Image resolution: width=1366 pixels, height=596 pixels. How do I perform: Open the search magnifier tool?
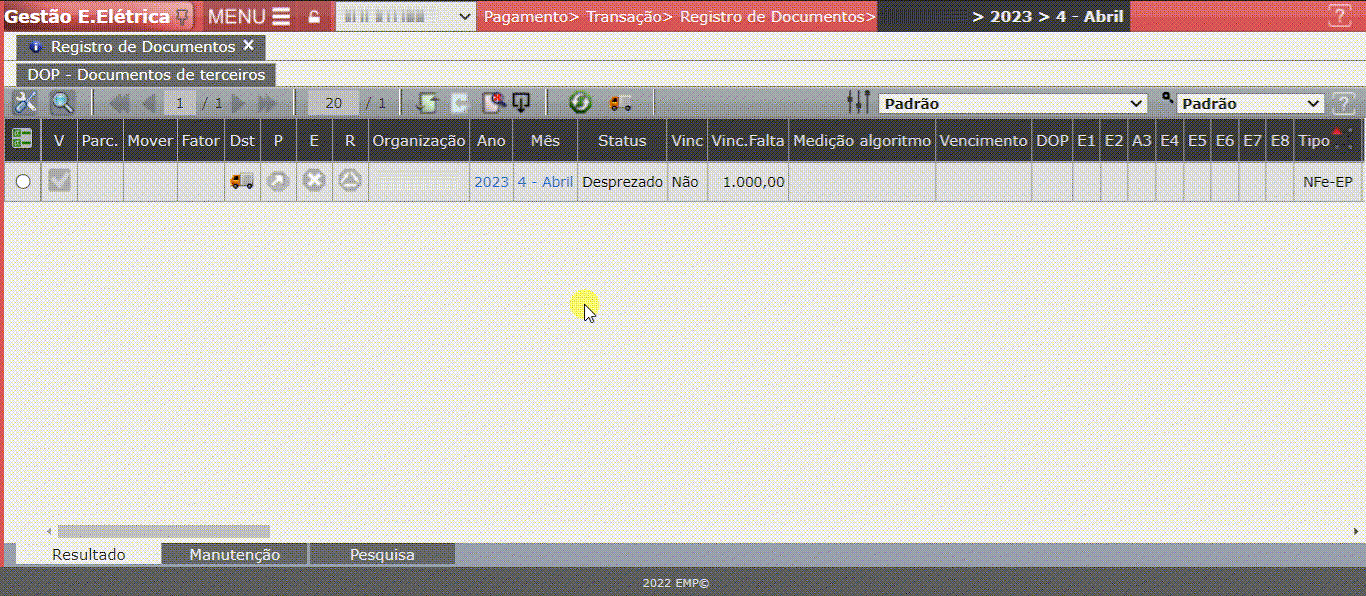[60, 102]
